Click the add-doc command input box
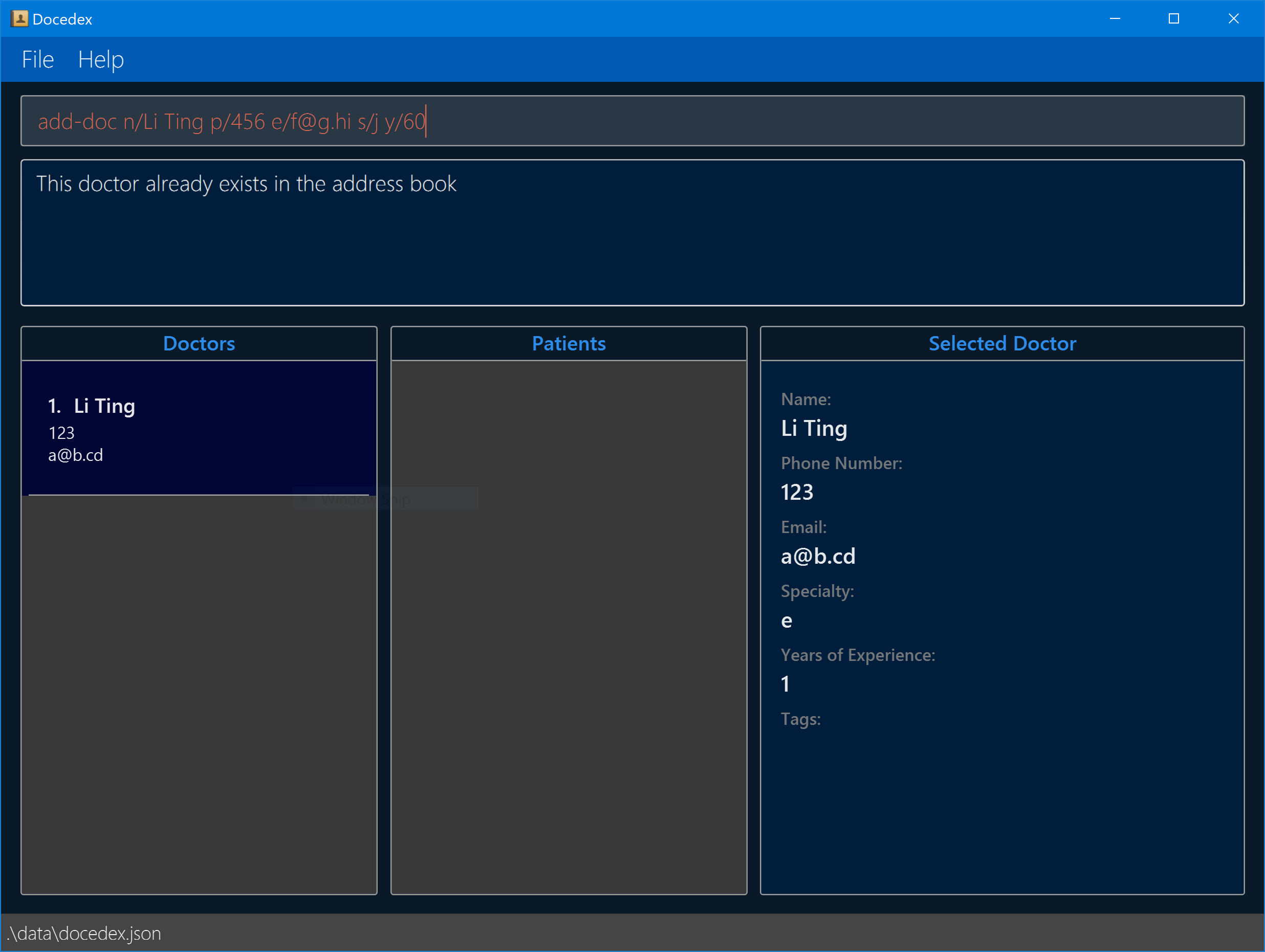This screenshot has height=952, width=1265. (x=632, y=121)
